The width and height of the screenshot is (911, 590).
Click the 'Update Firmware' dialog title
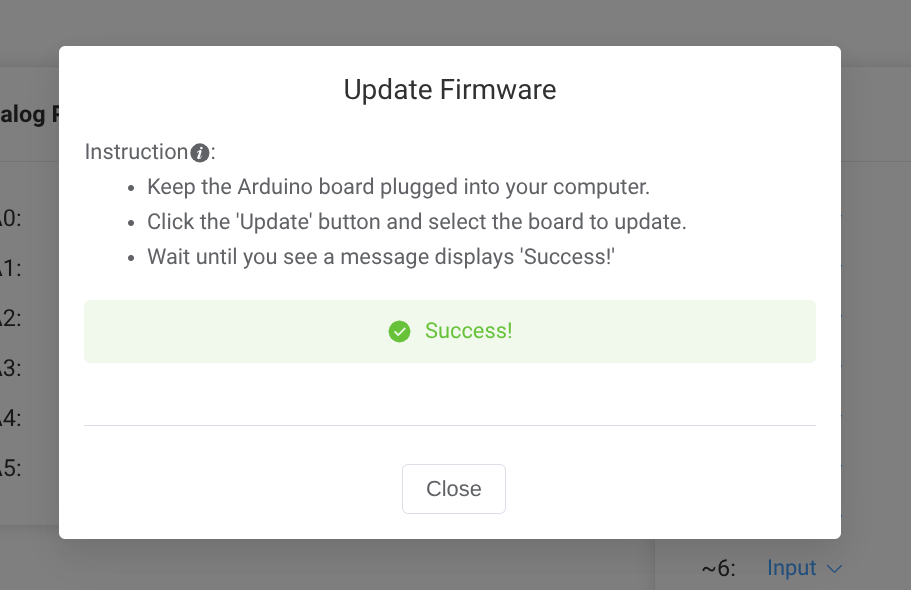click(x=450, y=90)
